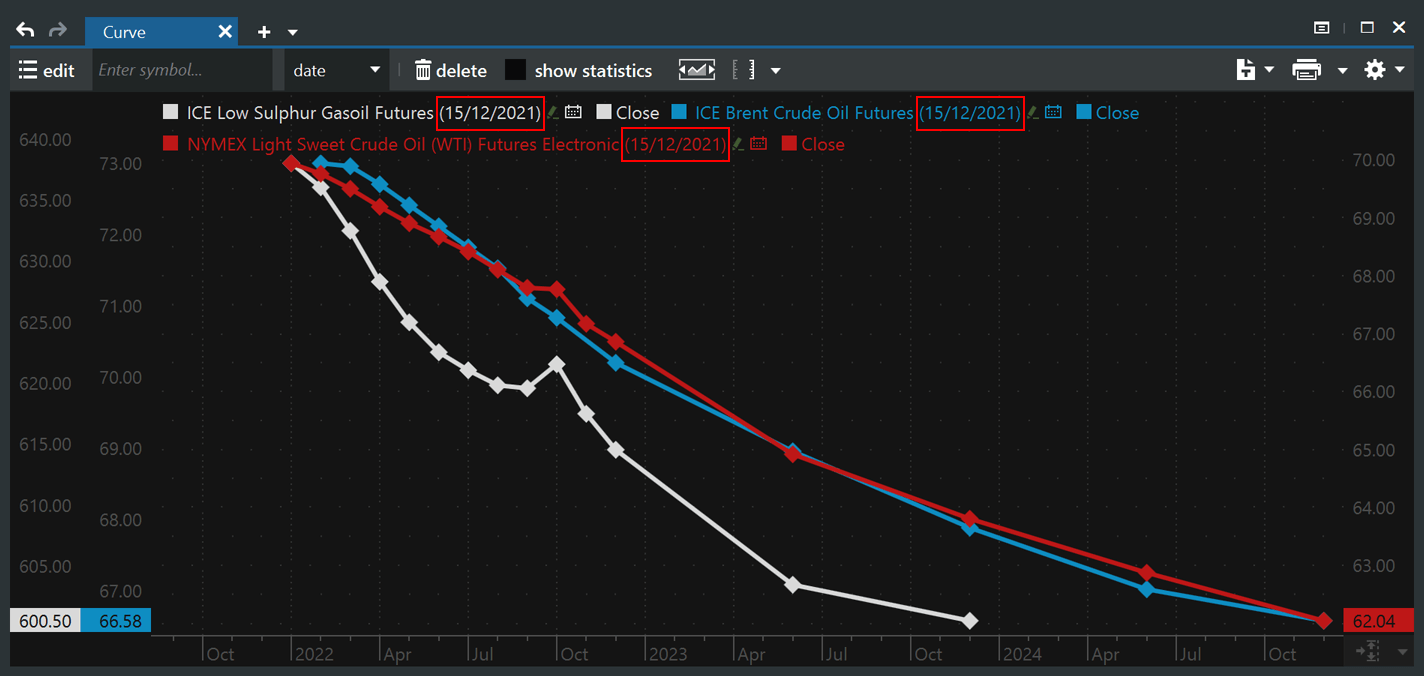The image size is (1424, 676).
Task: Click the fit chart range icon
Action: pos(697,70)
